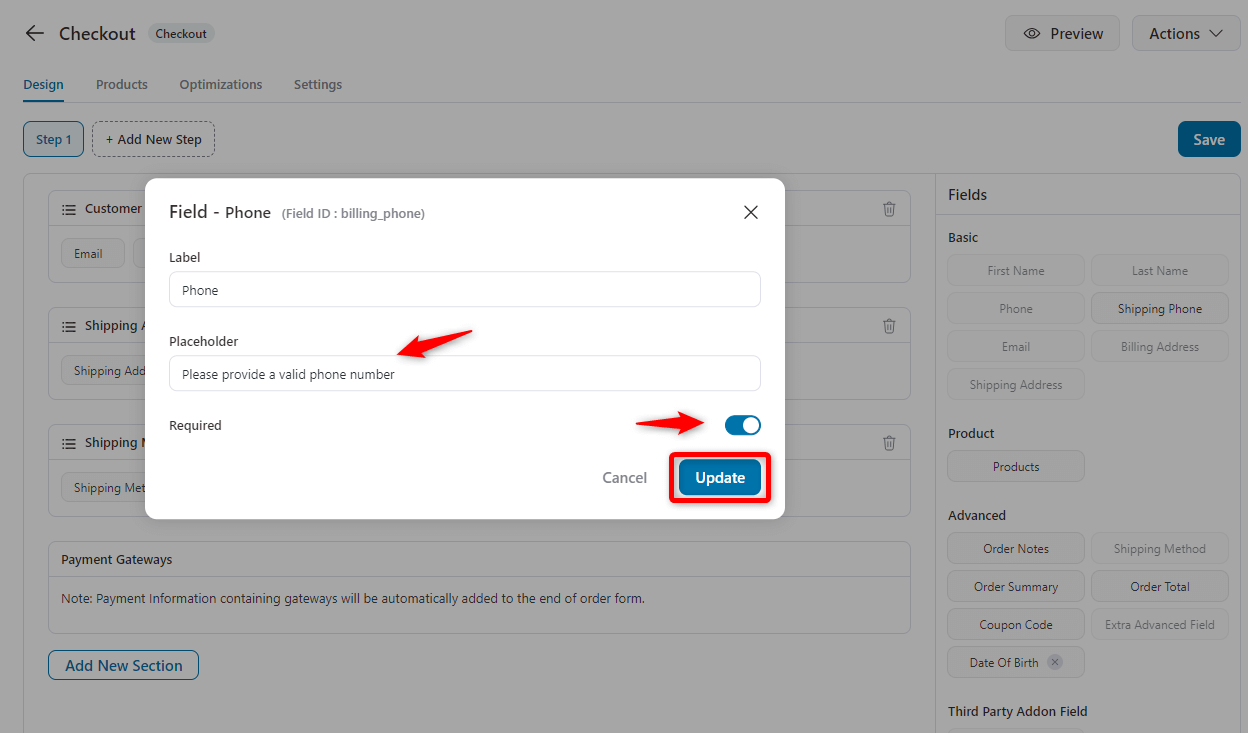This screenshot has height=733, width=1248.
Task: Click Add New Step
Action: coord(154,139)
